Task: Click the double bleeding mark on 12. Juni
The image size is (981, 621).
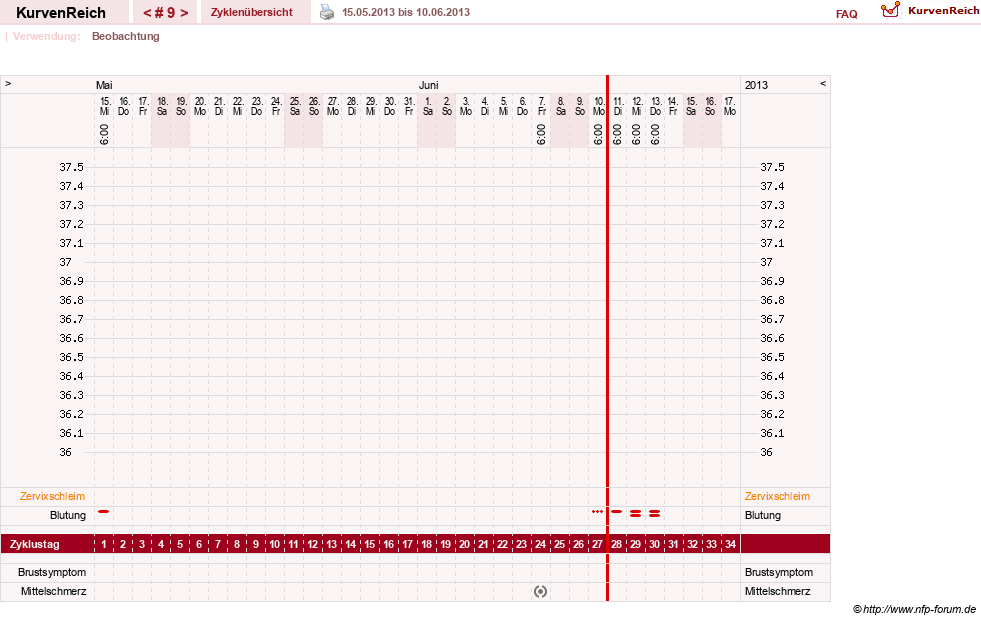Action: (x=636, y=513)
